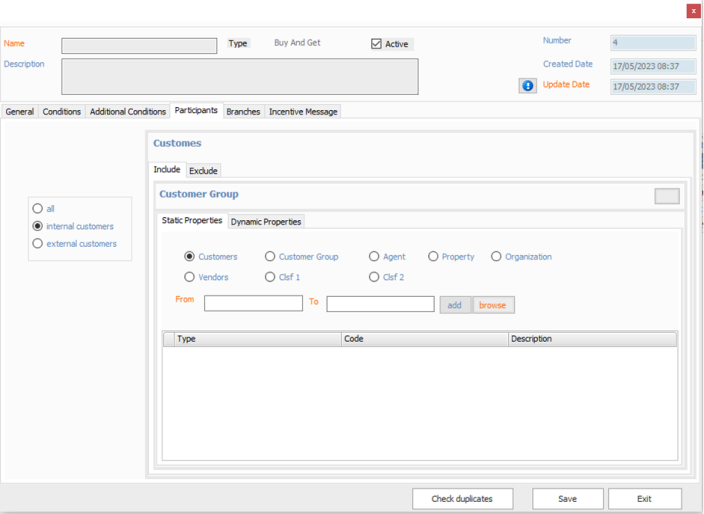Switch to the Conditions tab
The height and width of the screenshot is (514, 704).
click(61, 112)
